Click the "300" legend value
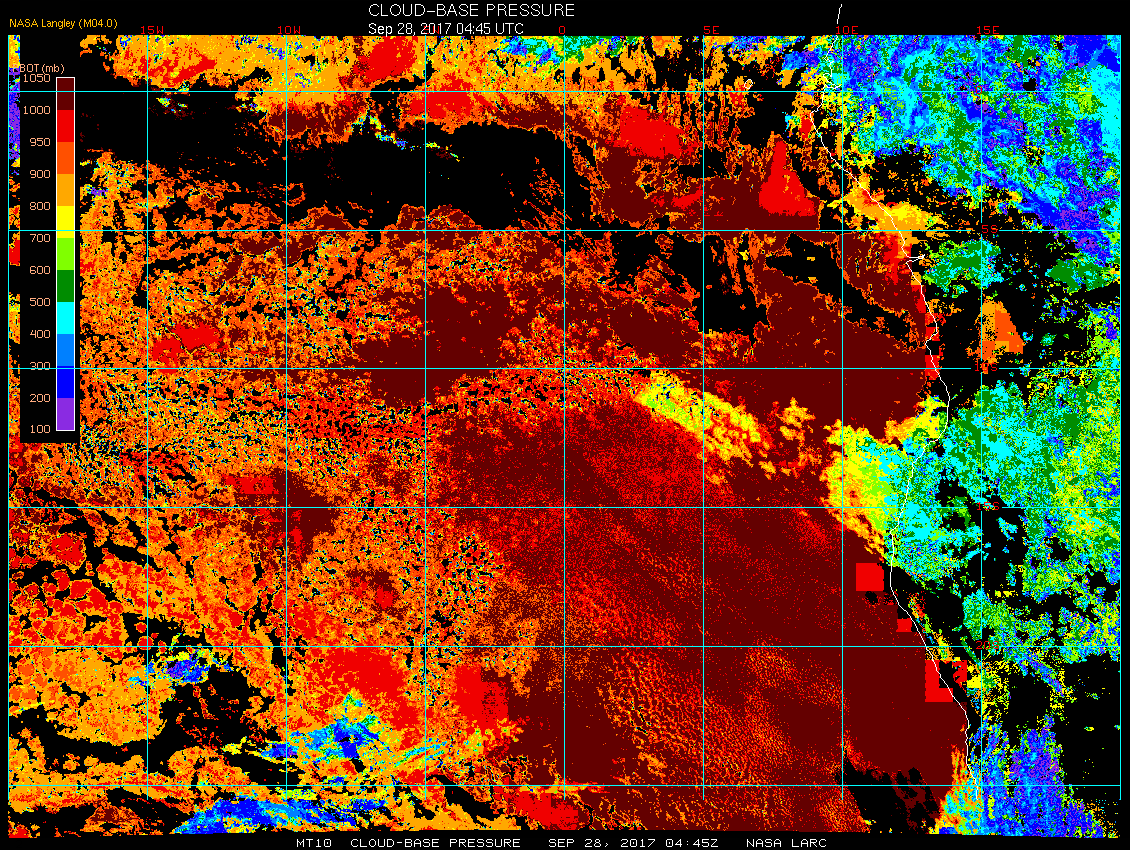Viewport: 1130px width, 850px height. point(40,366)
